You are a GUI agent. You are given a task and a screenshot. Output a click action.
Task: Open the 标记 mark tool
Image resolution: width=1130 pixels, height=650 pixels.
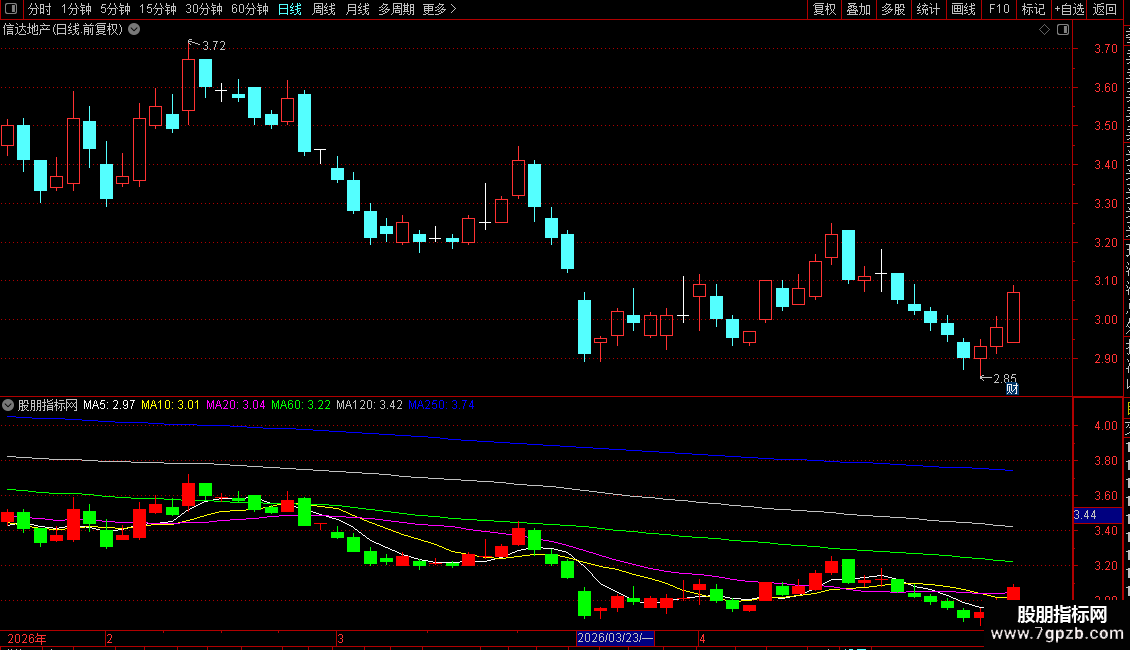pyautogui.click(x=1033, y=9)
